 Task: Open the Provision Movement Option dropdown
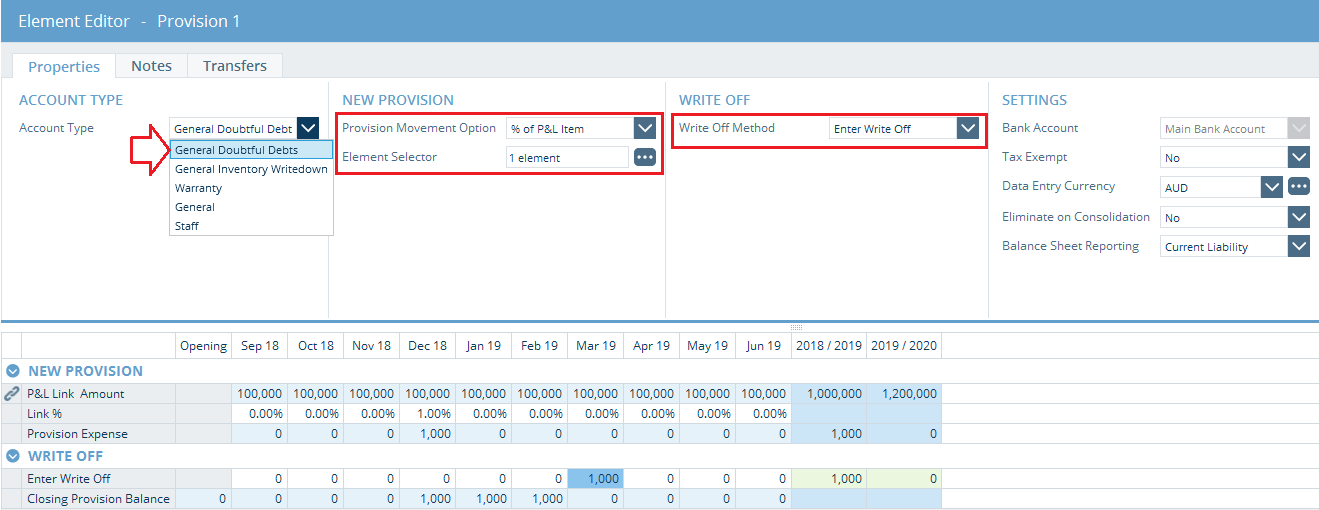pyautogui.click(x=645, y=129)
